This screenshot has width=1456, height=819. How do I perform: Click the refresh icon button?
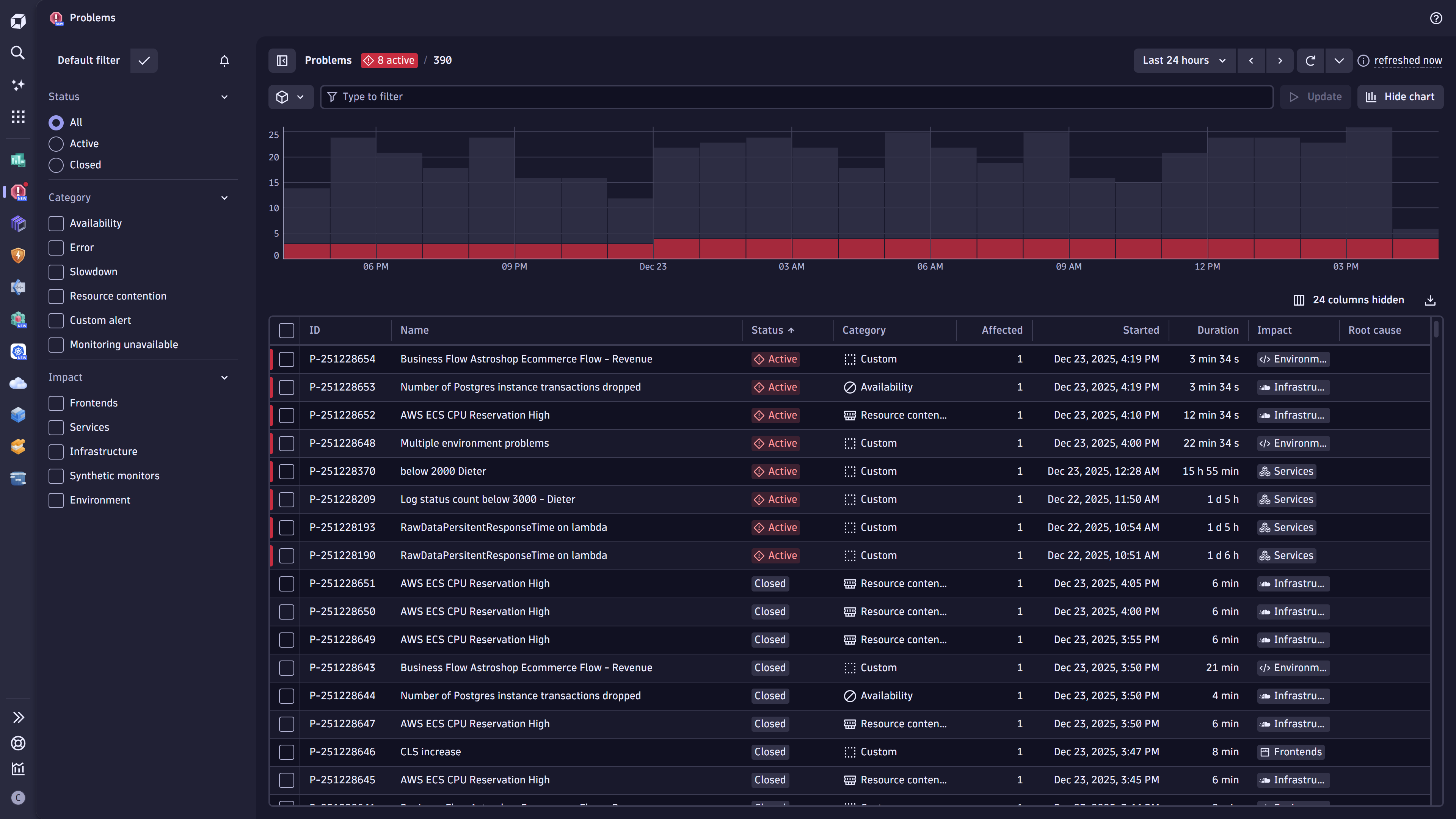click(x=1310, y=61)
